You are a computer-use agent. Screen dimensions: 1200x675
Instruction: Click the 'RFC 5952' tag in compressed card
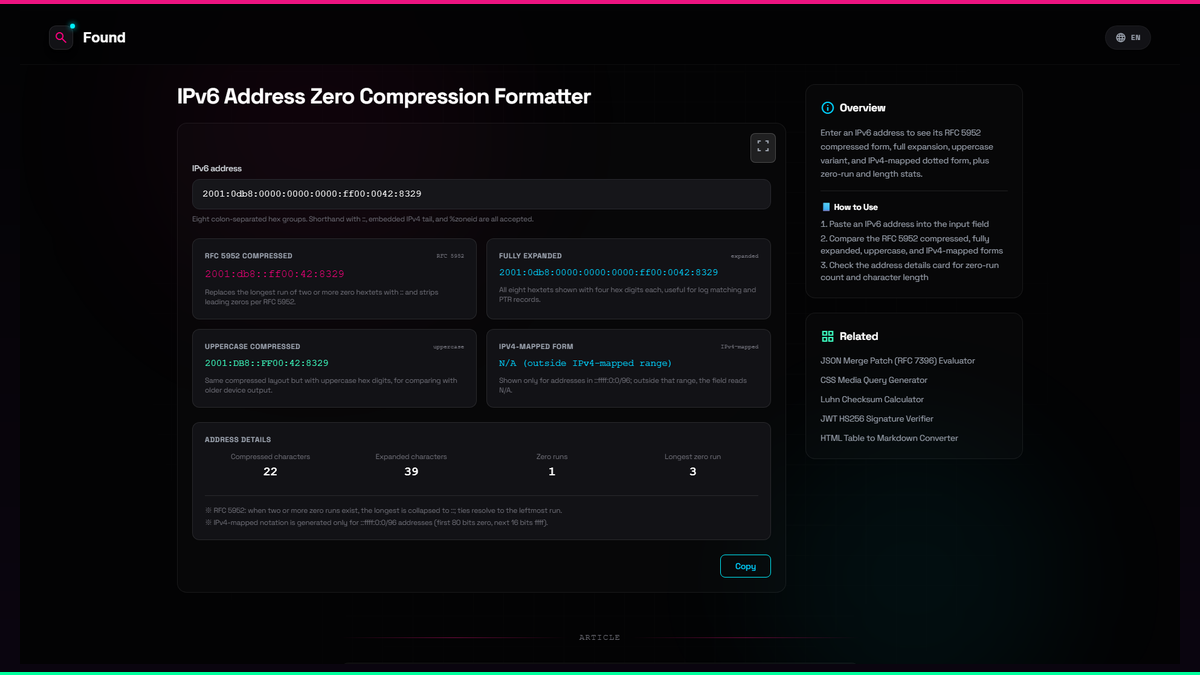tap(450, 256)
